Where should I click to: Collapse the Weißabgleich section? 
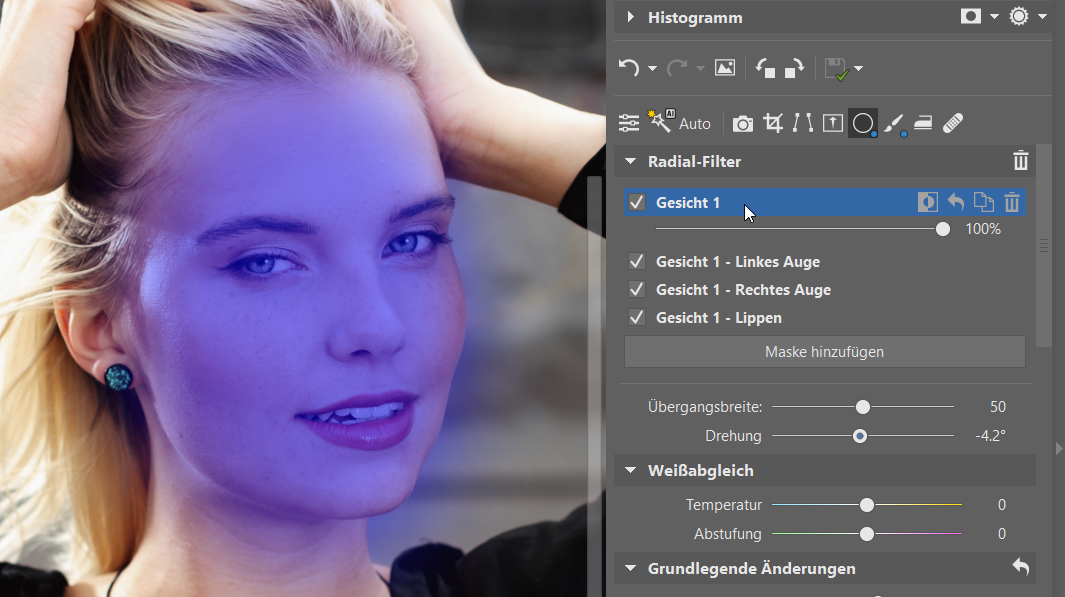(631, 470)
